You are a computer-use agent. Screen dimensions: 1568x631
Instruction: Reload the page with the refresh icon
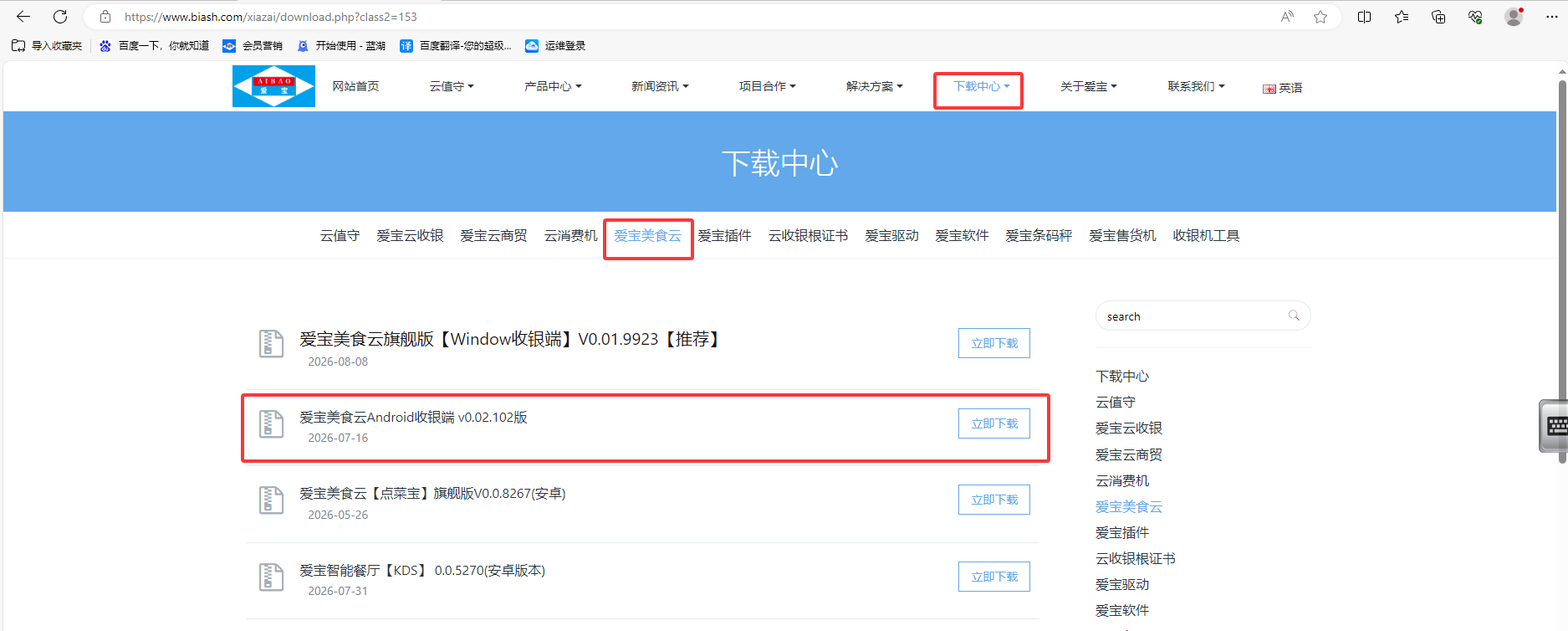[x=60, y=17]
